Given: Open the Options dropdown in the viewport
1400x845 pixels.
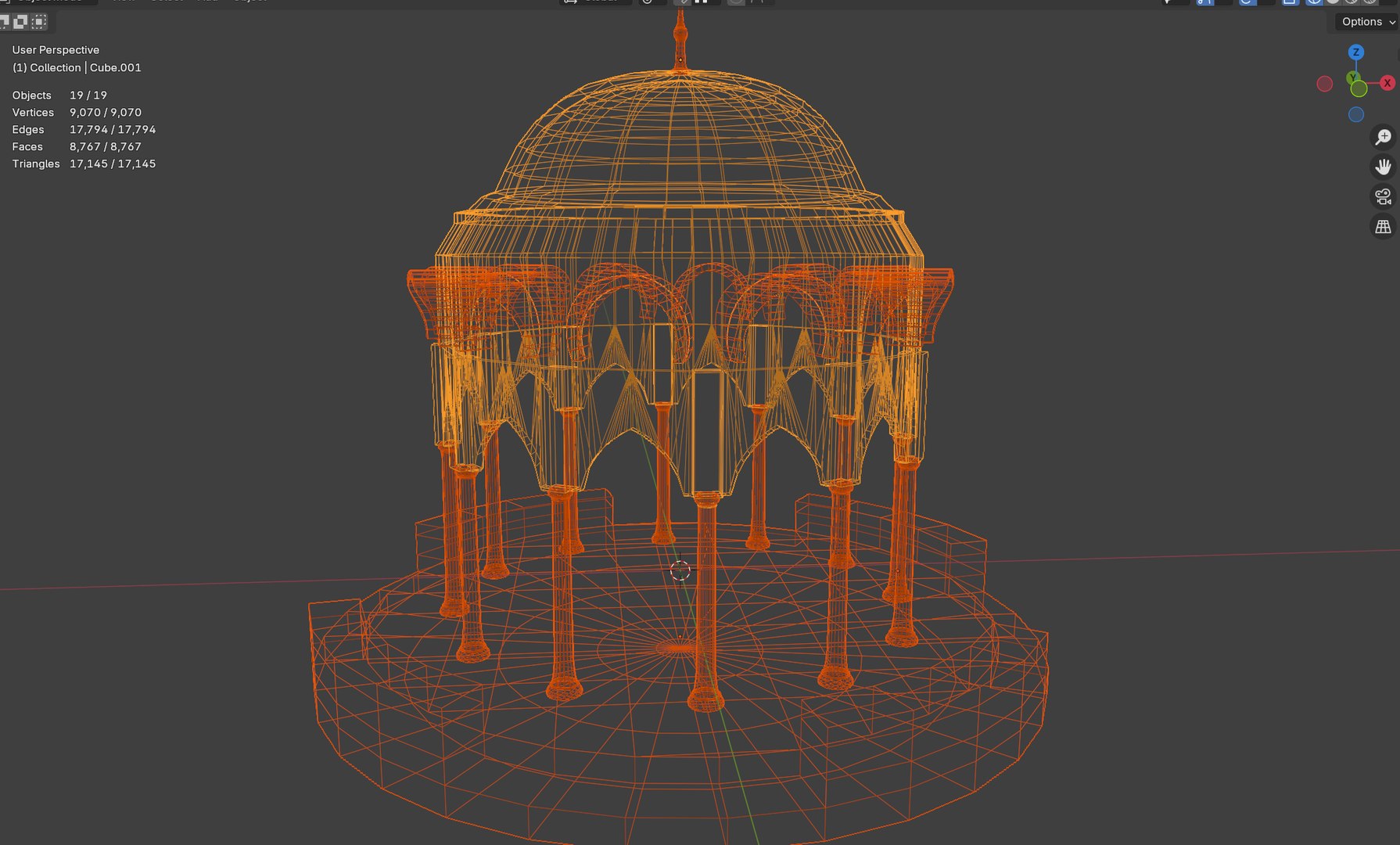Looking at the screenshot, I should click(1367, 22).
